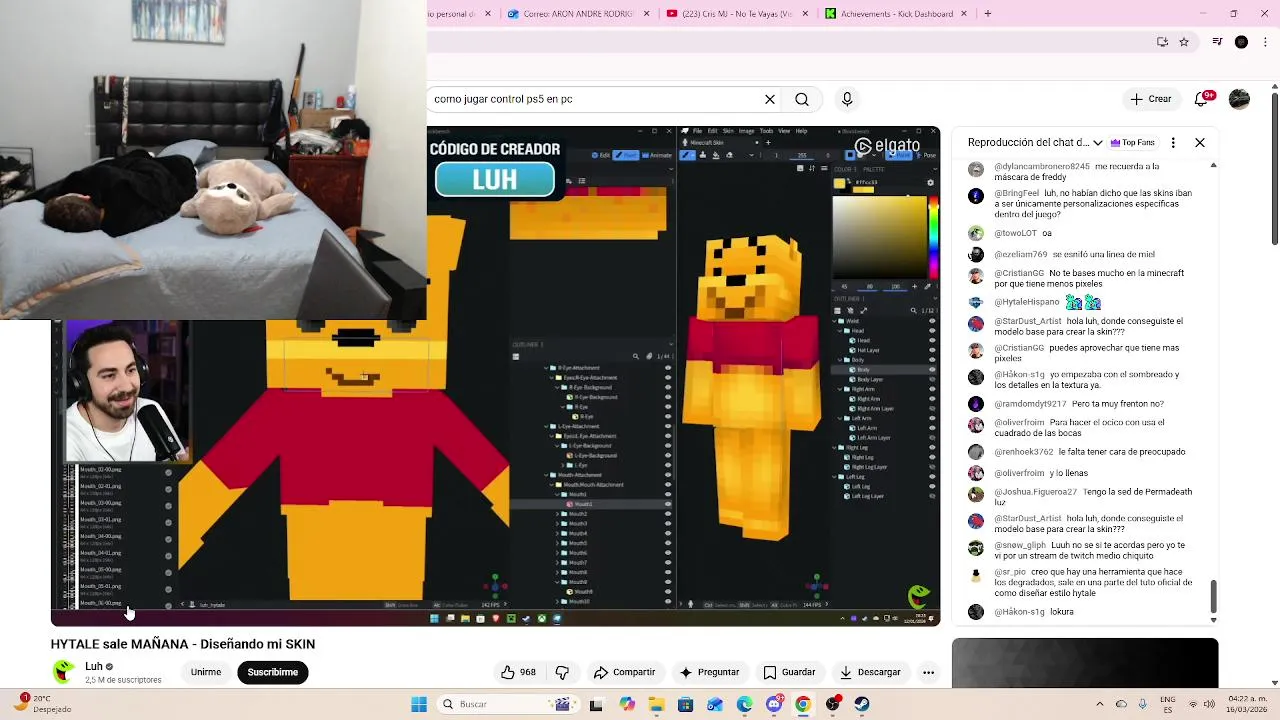
Task: Open the Windows Start menu
Action: (418, 704)
